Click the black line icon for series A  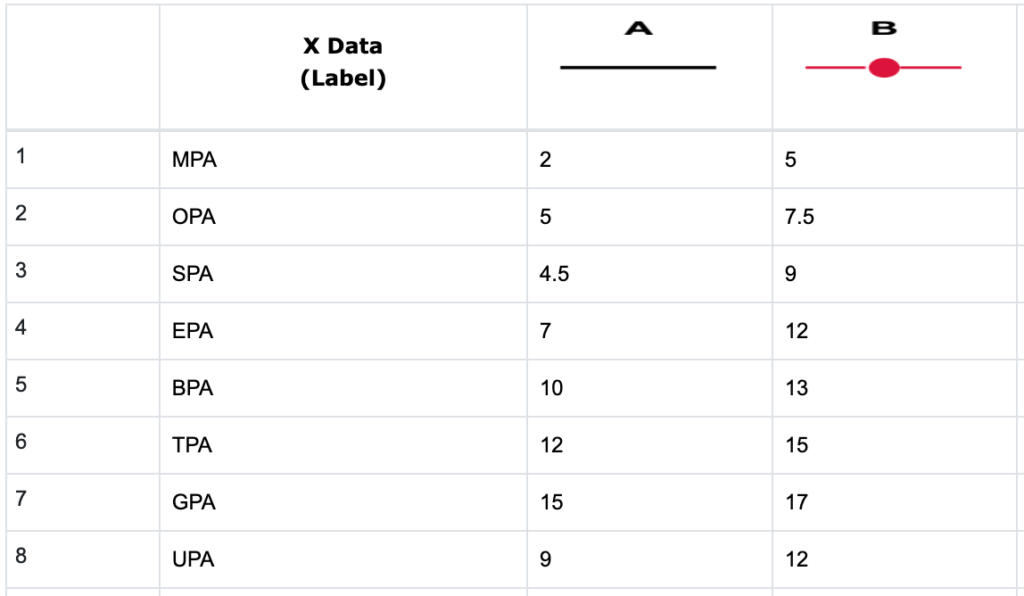(638, 67)
